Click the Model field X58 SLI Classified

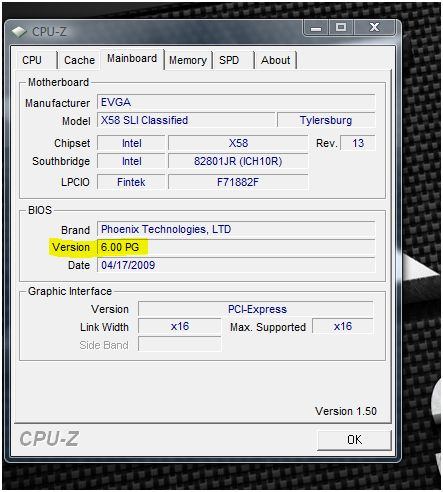tap(186, 120)
